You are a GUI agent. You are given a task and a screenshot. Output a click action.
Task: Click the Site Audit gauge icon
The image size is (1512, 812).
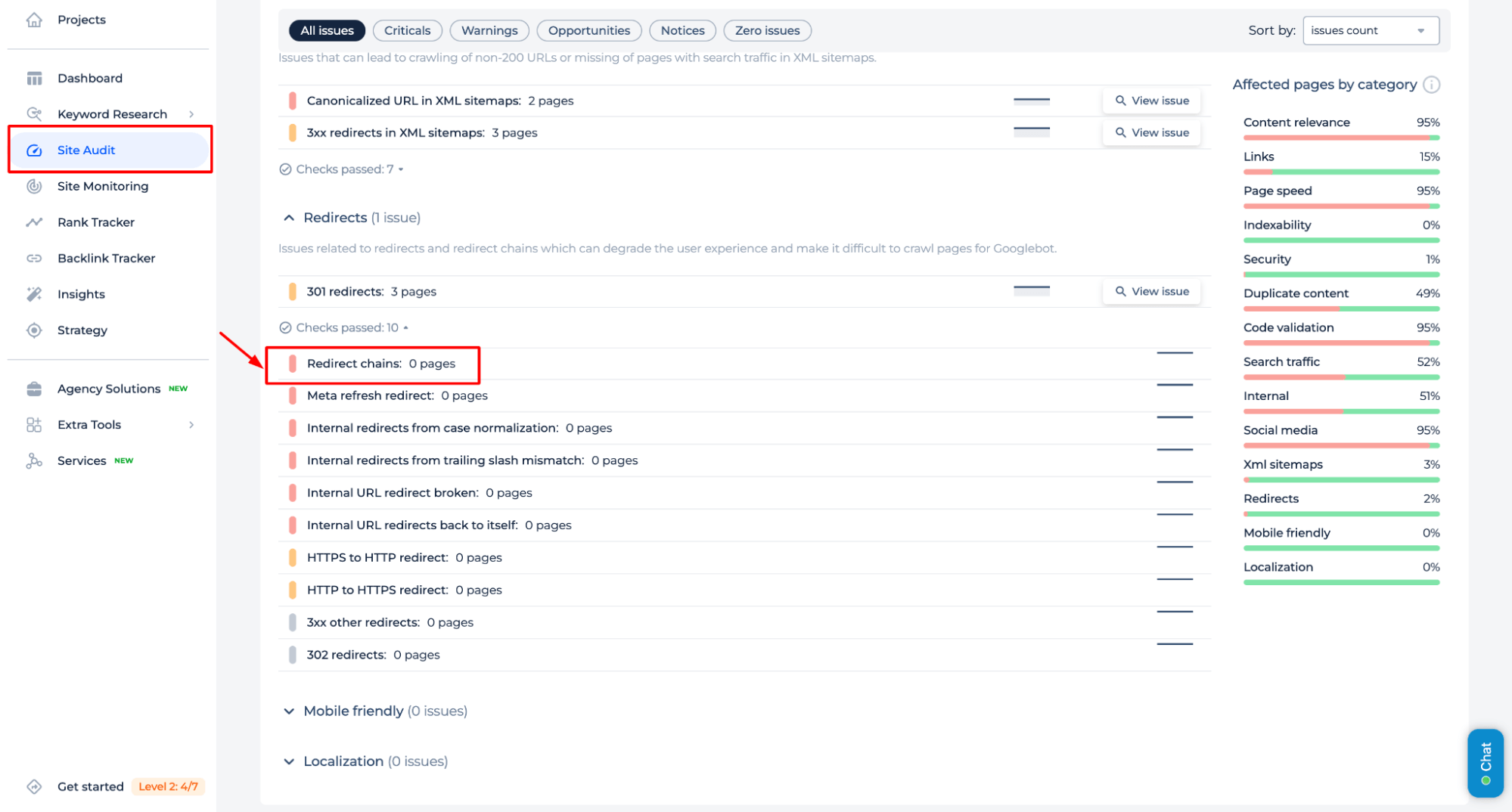pos(34,150)
